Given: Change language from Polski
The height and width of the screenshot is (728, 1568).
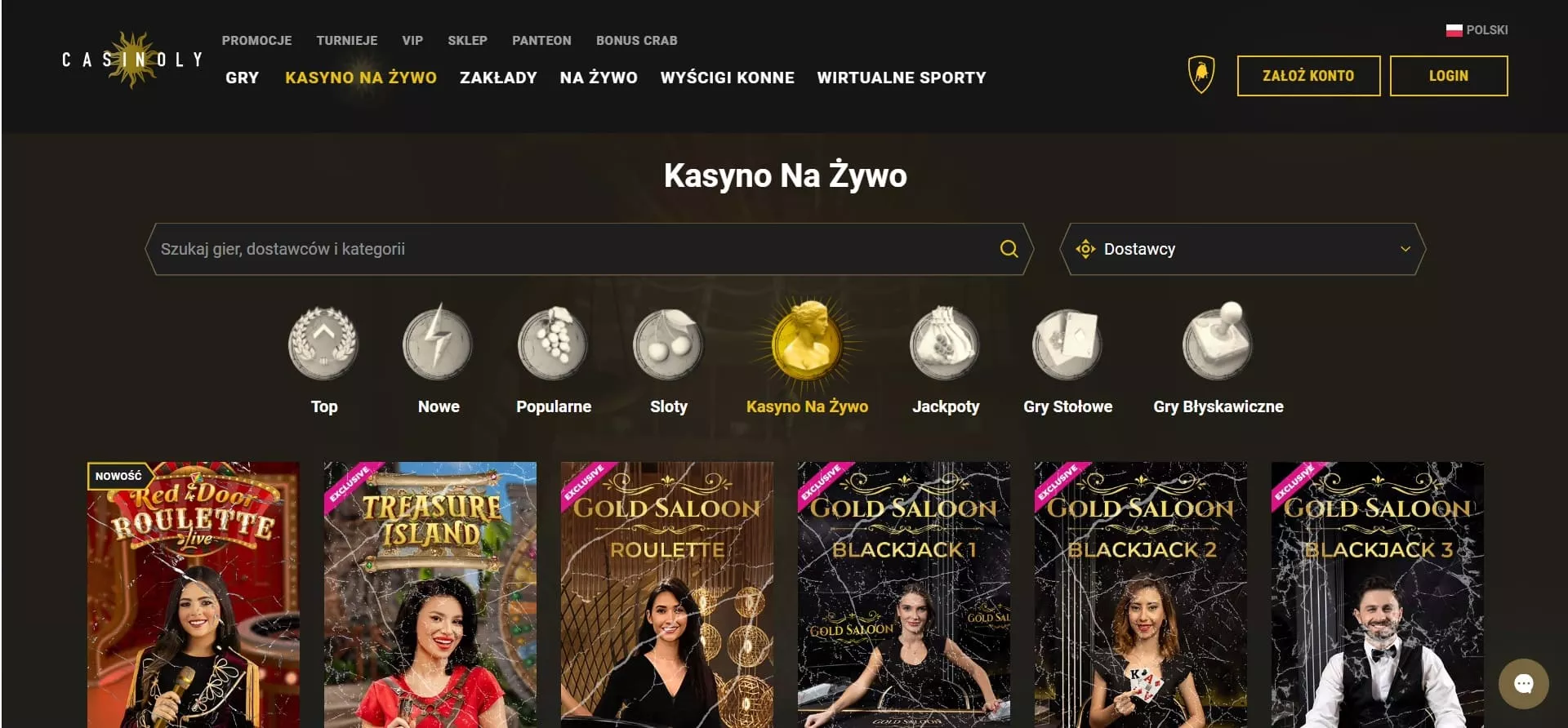Looking at the screenshot, I should click(x=1477, y=30).
